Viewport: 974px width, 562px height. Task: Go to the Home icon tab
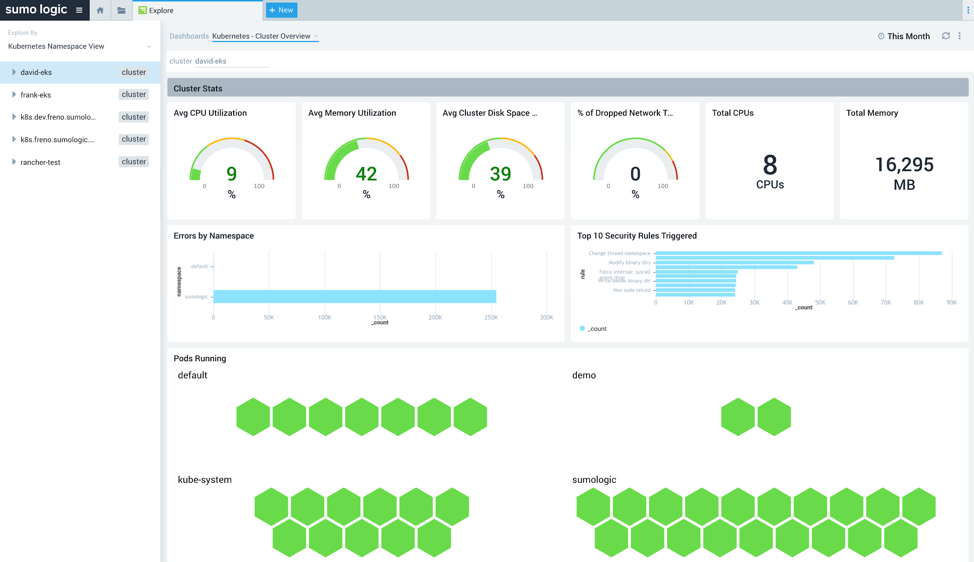[x=100, y=10]
